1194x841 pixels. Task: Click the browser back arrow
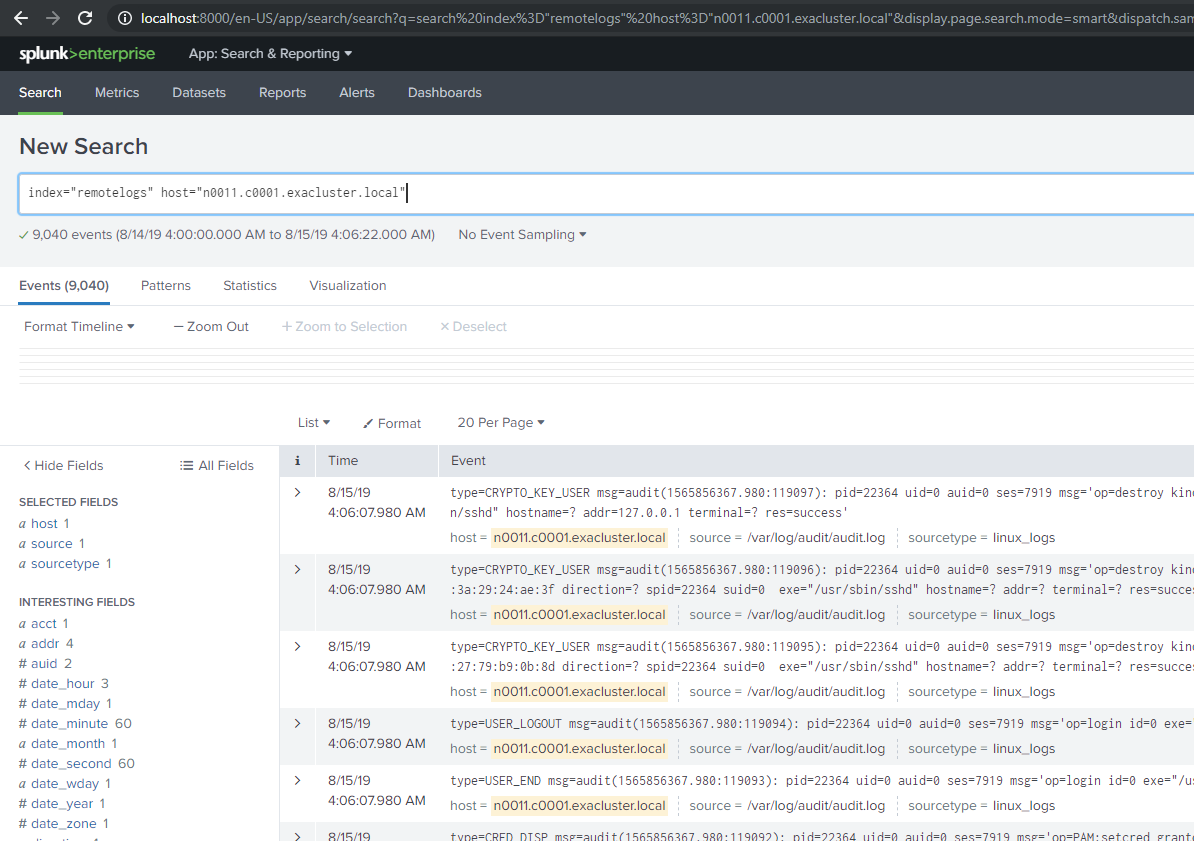pos(21,17)
